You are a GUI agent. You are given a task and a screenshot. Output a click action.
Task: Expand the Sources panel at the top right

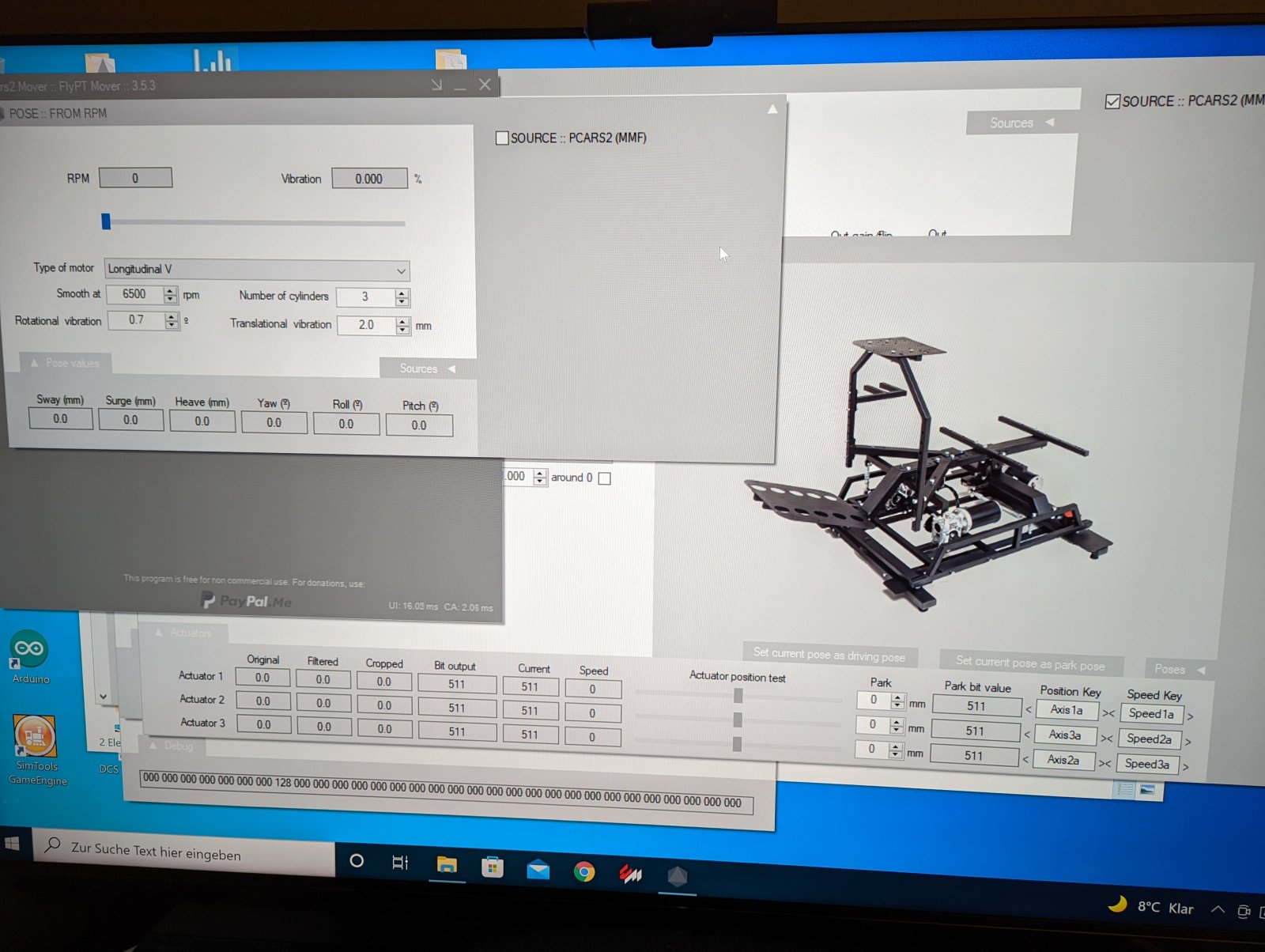pos(1021,123)
